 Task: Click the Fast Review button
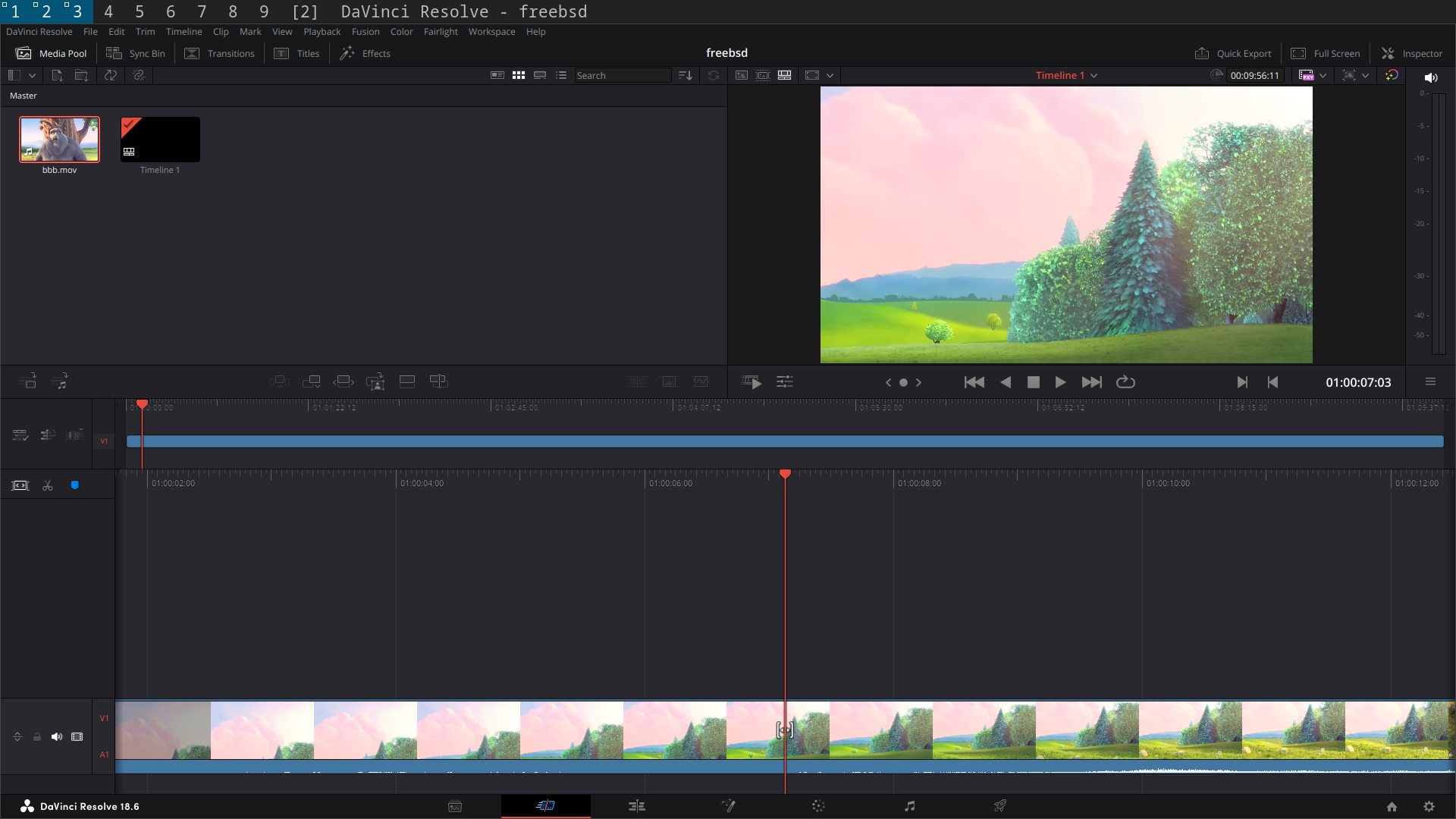tap(752, 382)
